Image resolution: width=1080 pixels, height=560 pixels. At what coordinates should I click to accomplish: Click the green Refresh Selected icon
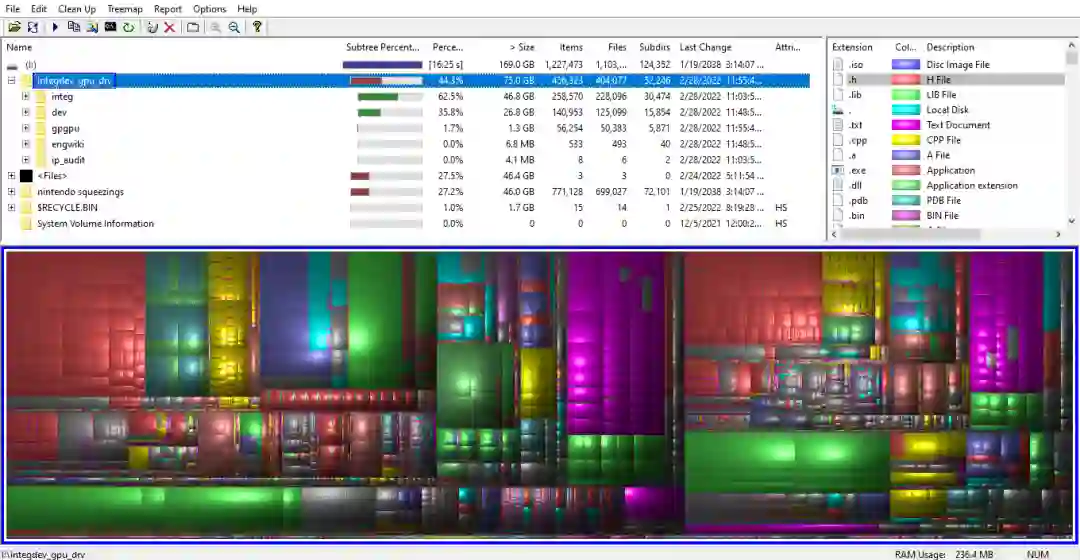[129, 28]
